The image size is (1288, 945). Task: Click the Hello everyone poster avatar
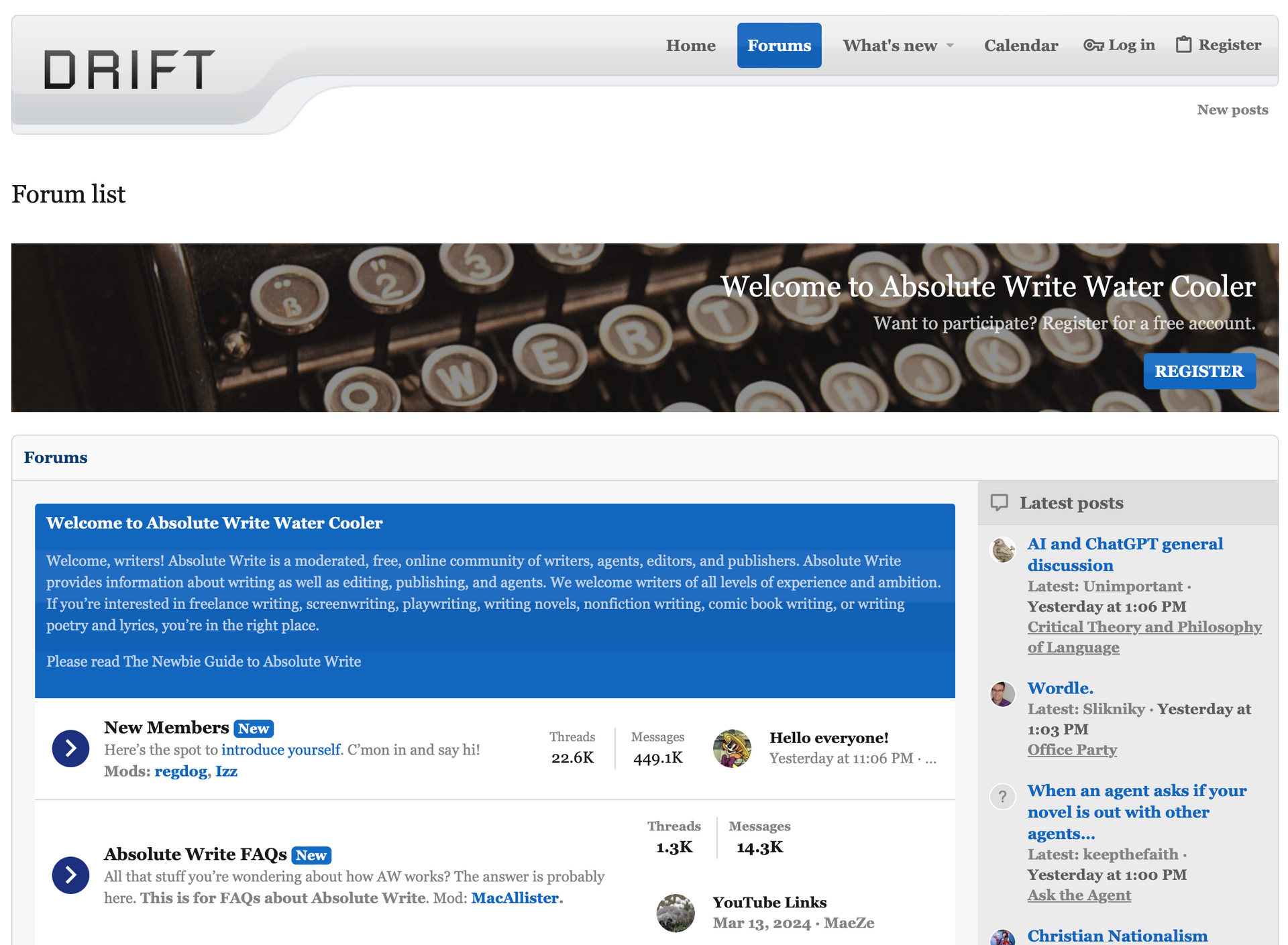pyautogui.click(x=732, y=748)
